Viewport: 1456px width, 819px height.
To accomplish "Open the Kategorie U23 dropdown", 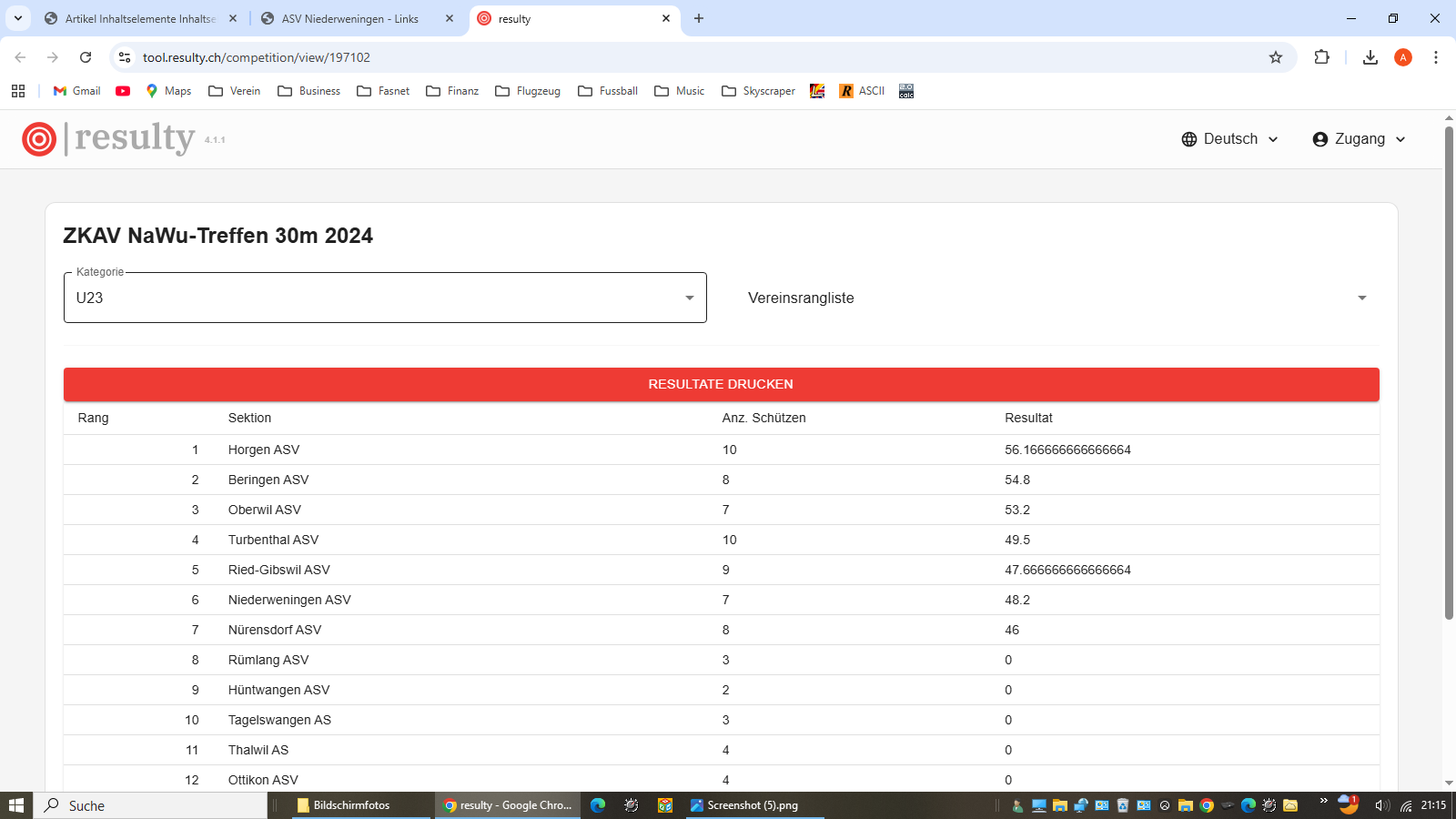I will point(385,298).
